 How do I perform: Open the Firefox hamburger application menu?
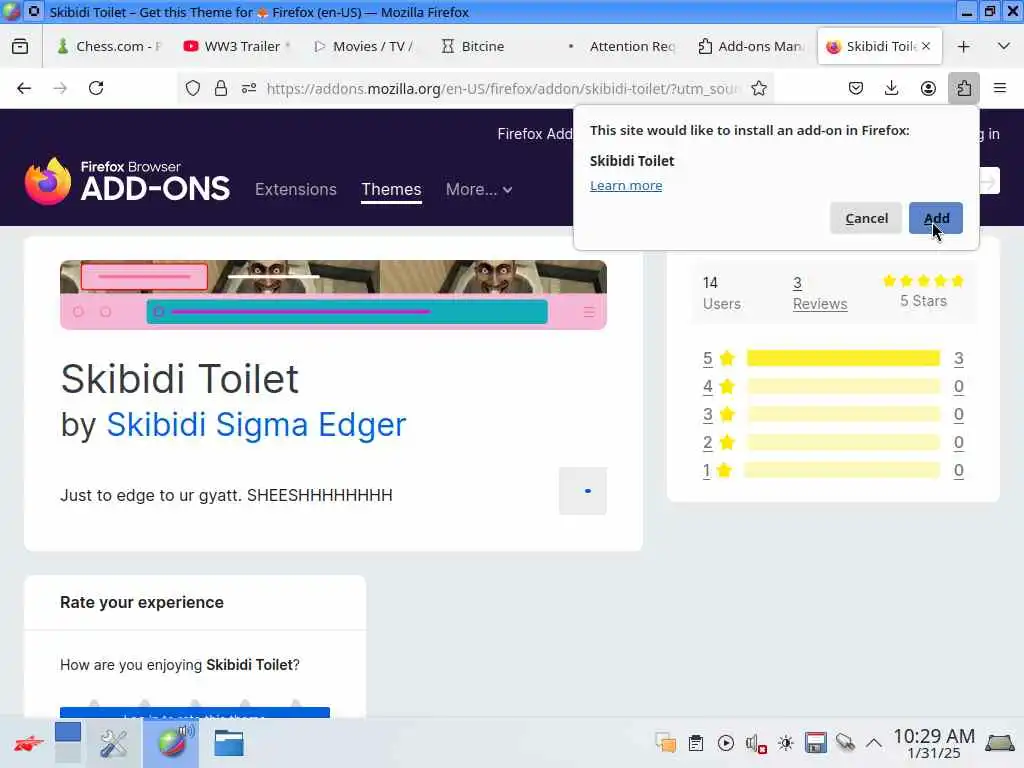pyautogui.click(x=1000, y=88)
